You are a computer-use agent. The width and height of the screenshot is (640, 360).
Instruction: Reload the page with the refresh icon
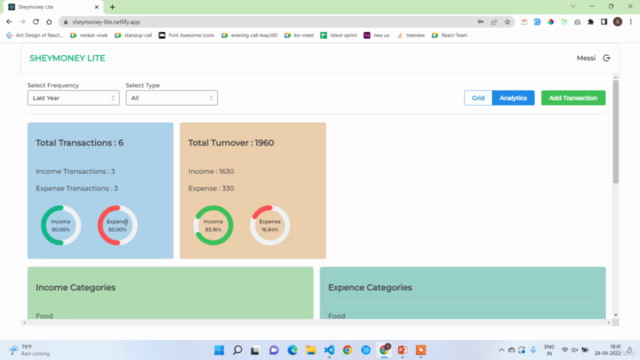36,22
